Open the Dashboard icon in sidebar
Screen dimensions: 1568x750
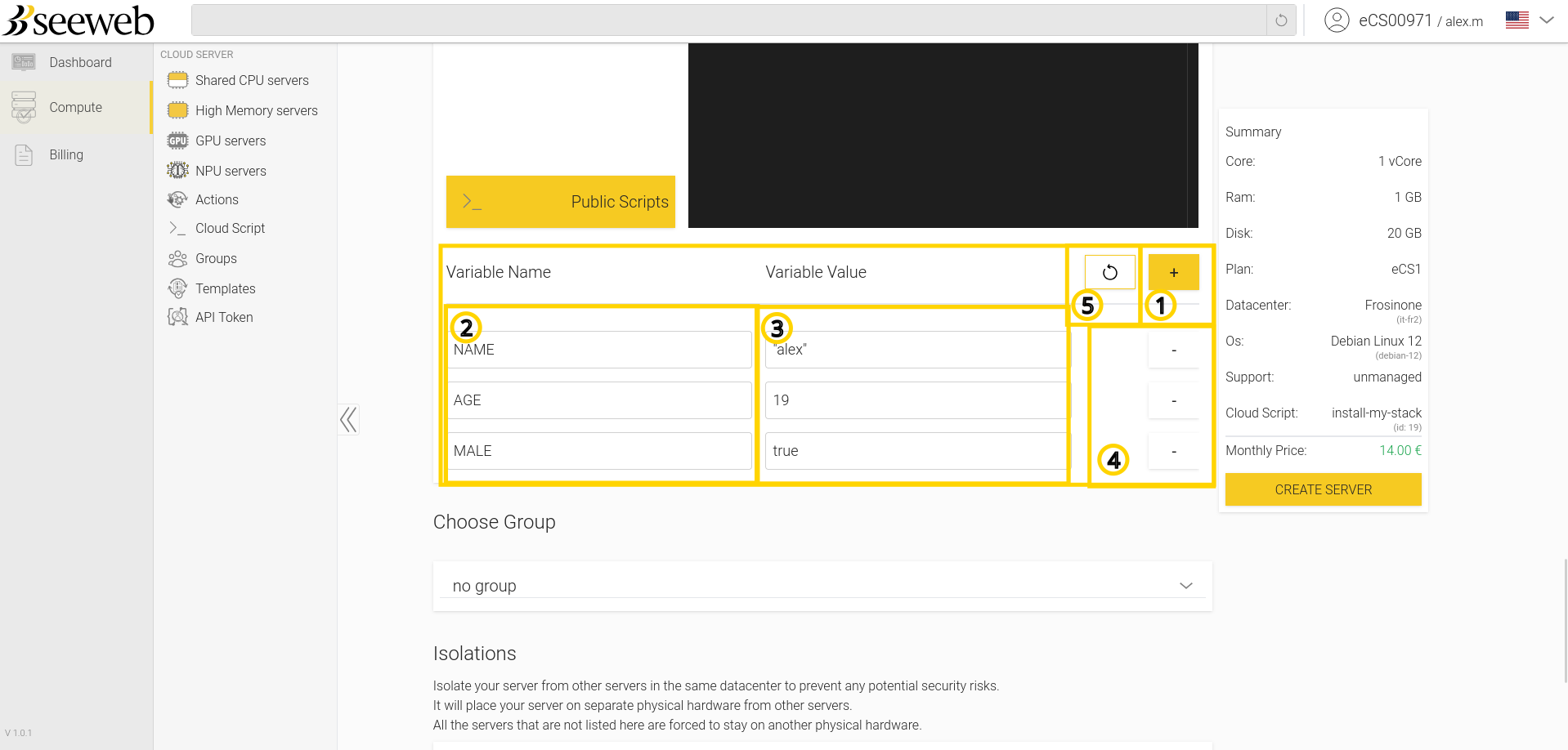point(24,62)
